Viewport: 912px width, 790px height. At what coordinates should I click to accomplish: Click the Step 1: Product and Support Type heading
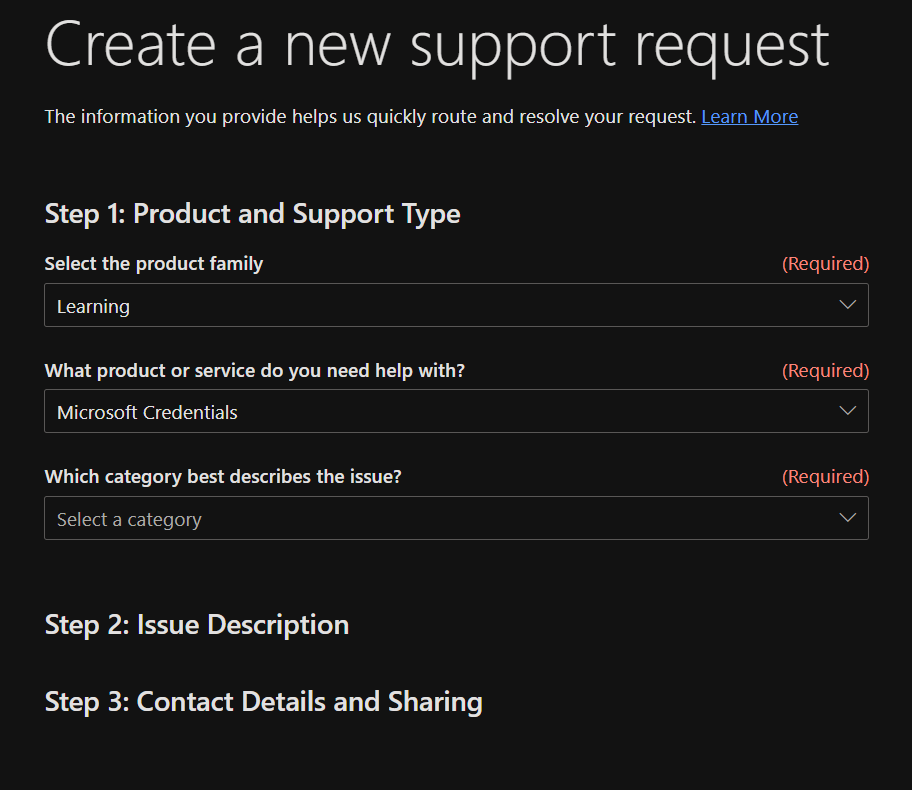252,213
